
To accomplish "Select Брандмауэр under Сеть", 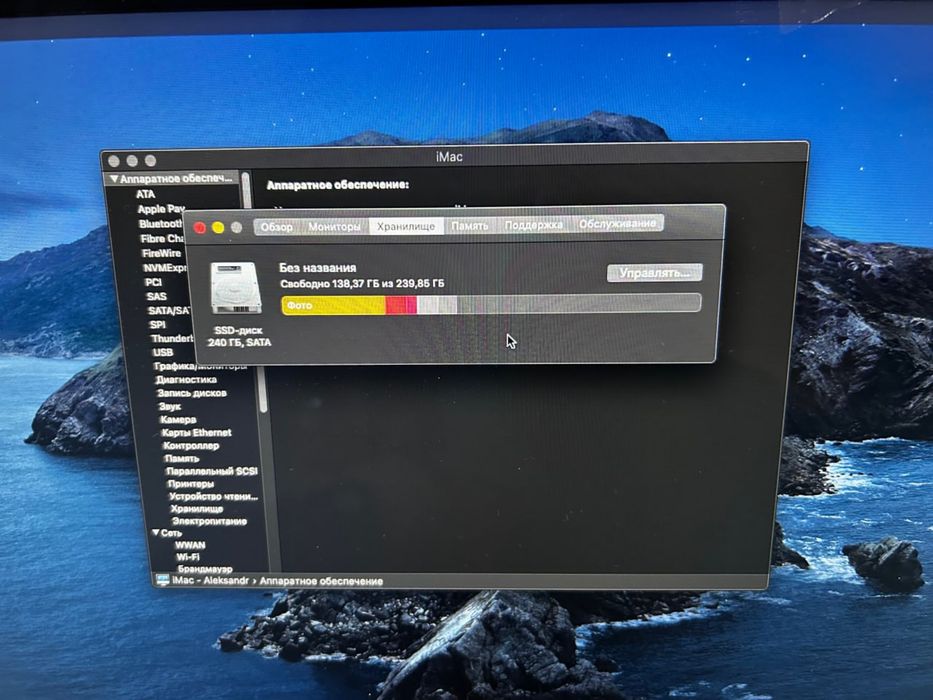I will pyautogui.click(x=205, y=569).
